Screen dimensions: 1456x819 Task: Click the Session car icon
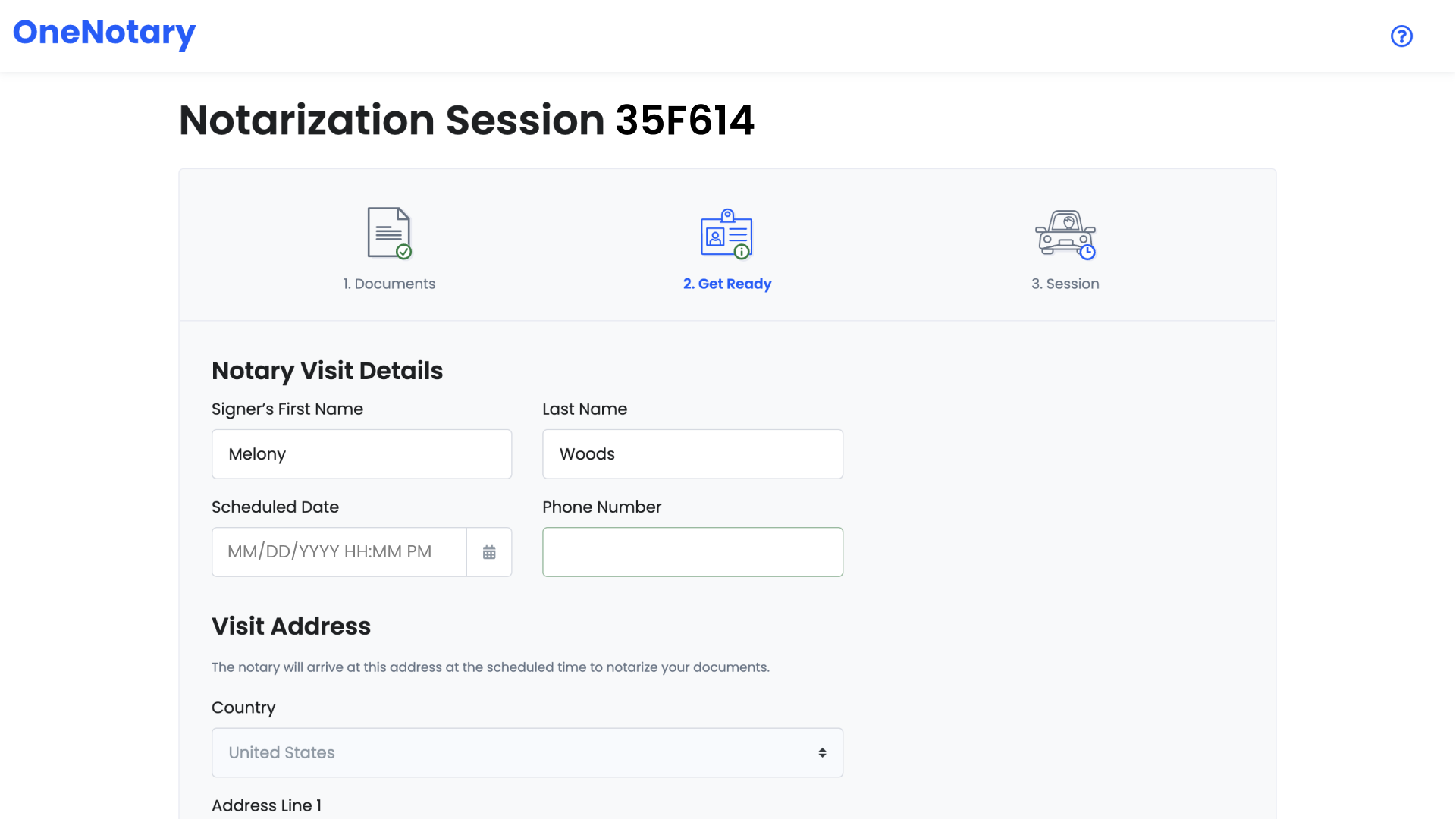click(1065, 234)
